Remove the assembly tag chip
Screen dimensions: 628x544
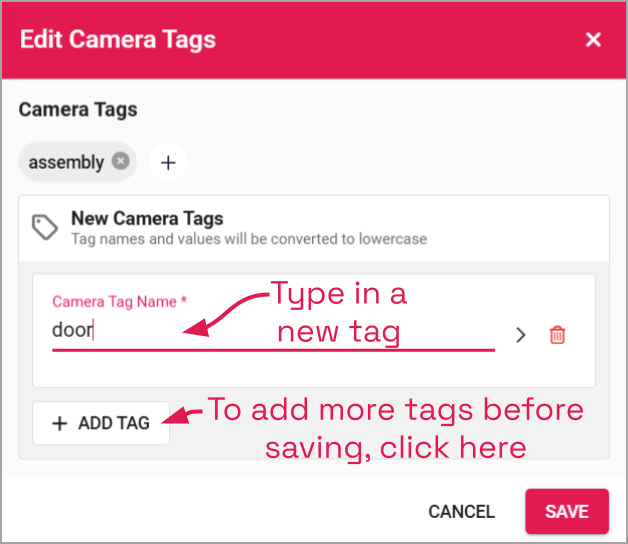point(120,161)
